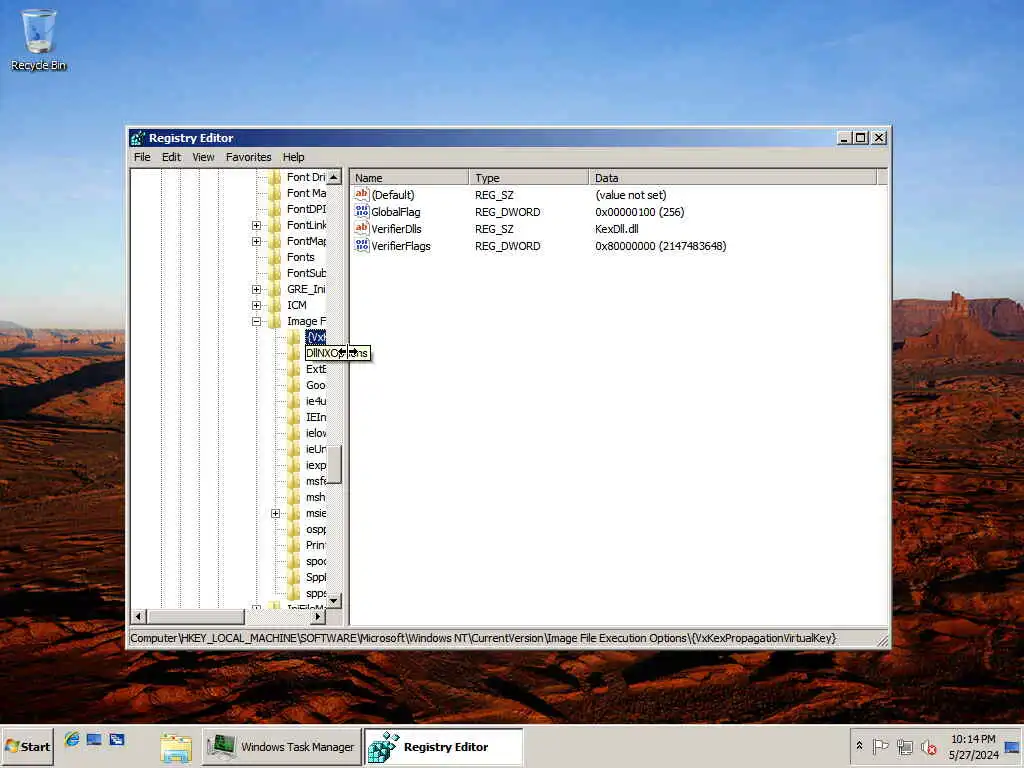Screen dimensions: 1024x768
Task: Select the spoo subkey in tree
Action: (315, 561)
